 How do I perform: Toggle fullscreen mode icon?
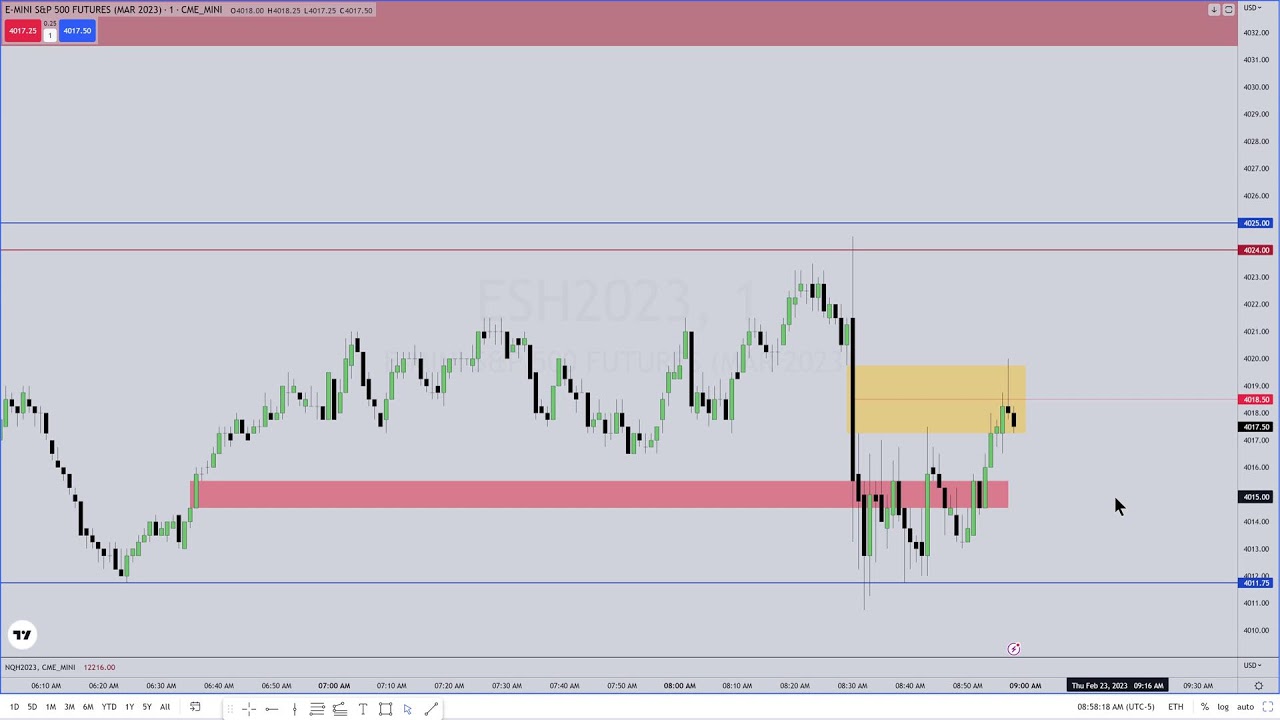coord(1267,707)
